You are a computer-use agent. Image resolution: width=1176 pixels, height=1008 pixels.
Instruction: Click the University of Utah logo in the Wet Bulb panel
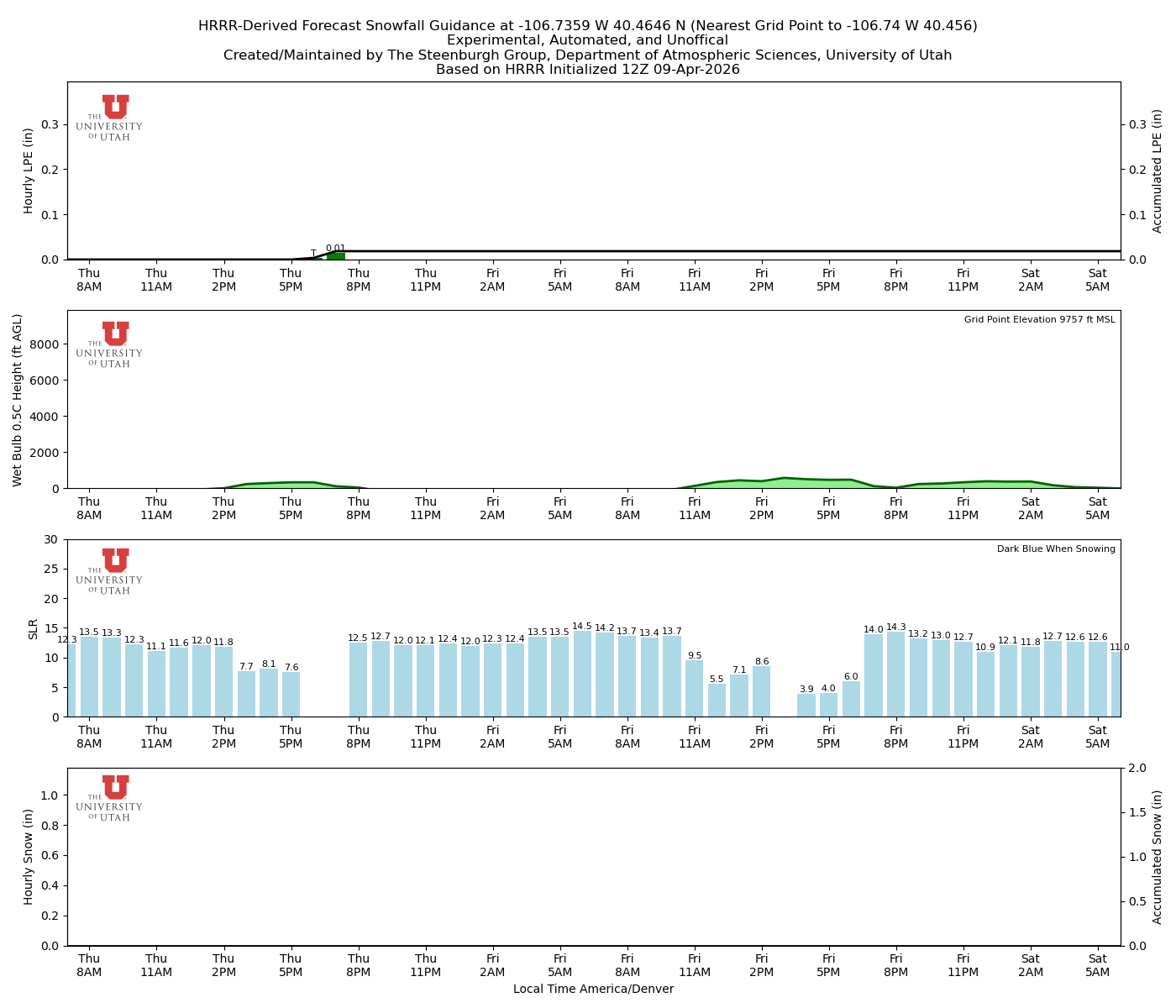110,344
